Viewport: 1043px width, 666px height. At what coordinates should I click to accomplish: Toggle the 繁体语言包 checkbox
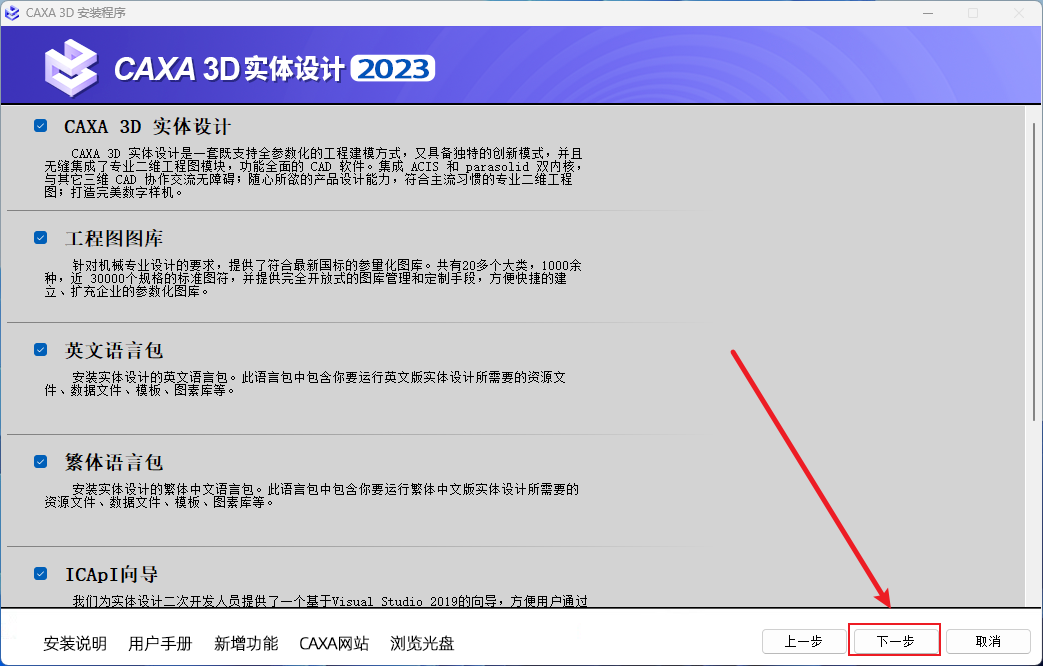click(x=41, y=461)
